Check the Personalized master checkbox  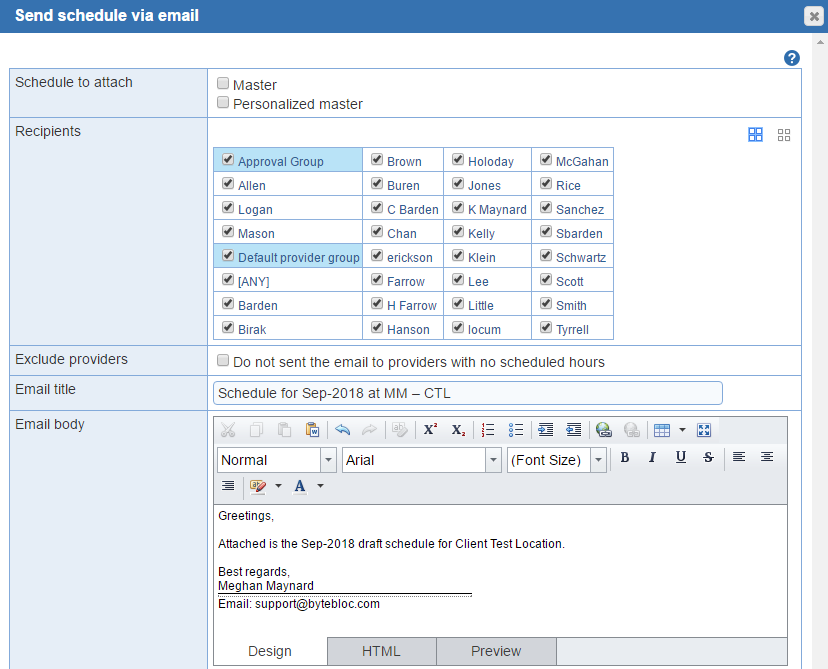coord(223,102)
